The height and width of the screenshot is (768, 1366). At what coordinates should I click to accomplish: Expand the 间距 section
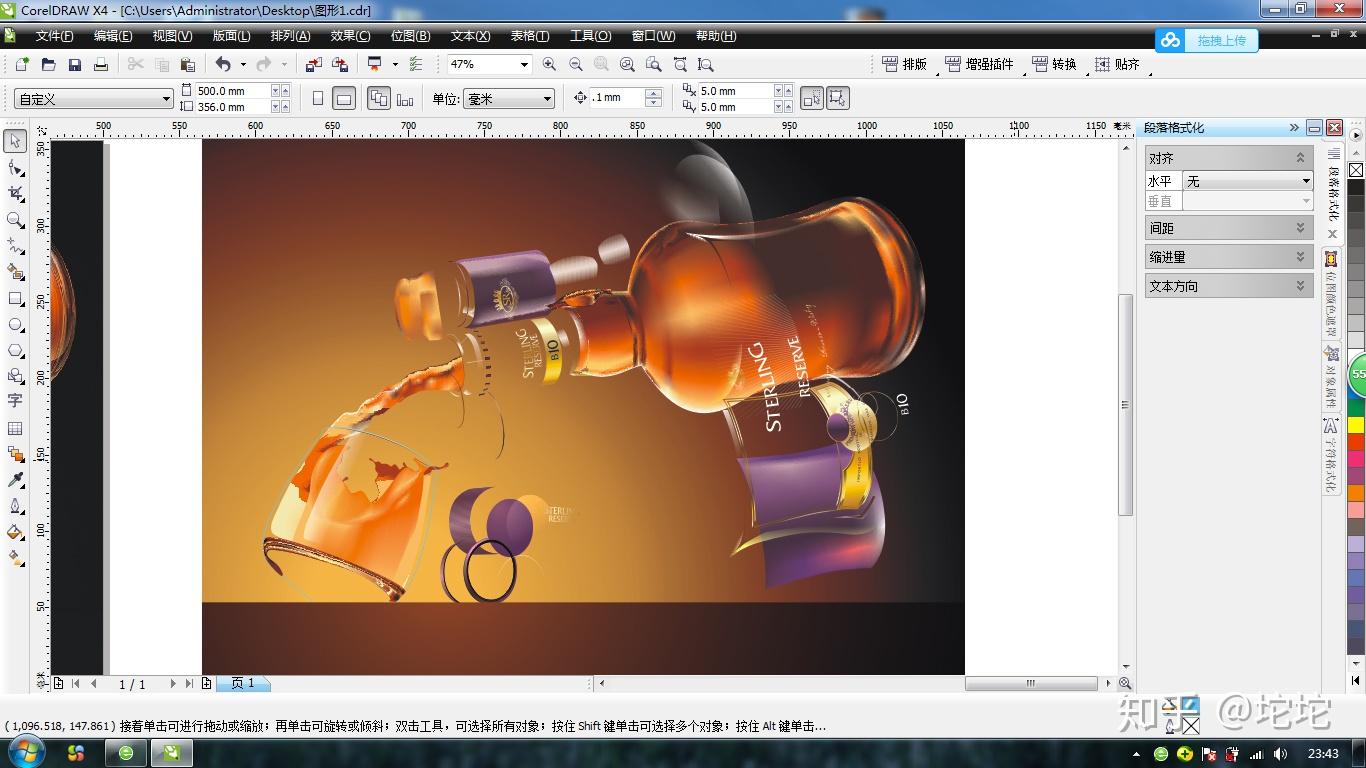[1300, 228]
